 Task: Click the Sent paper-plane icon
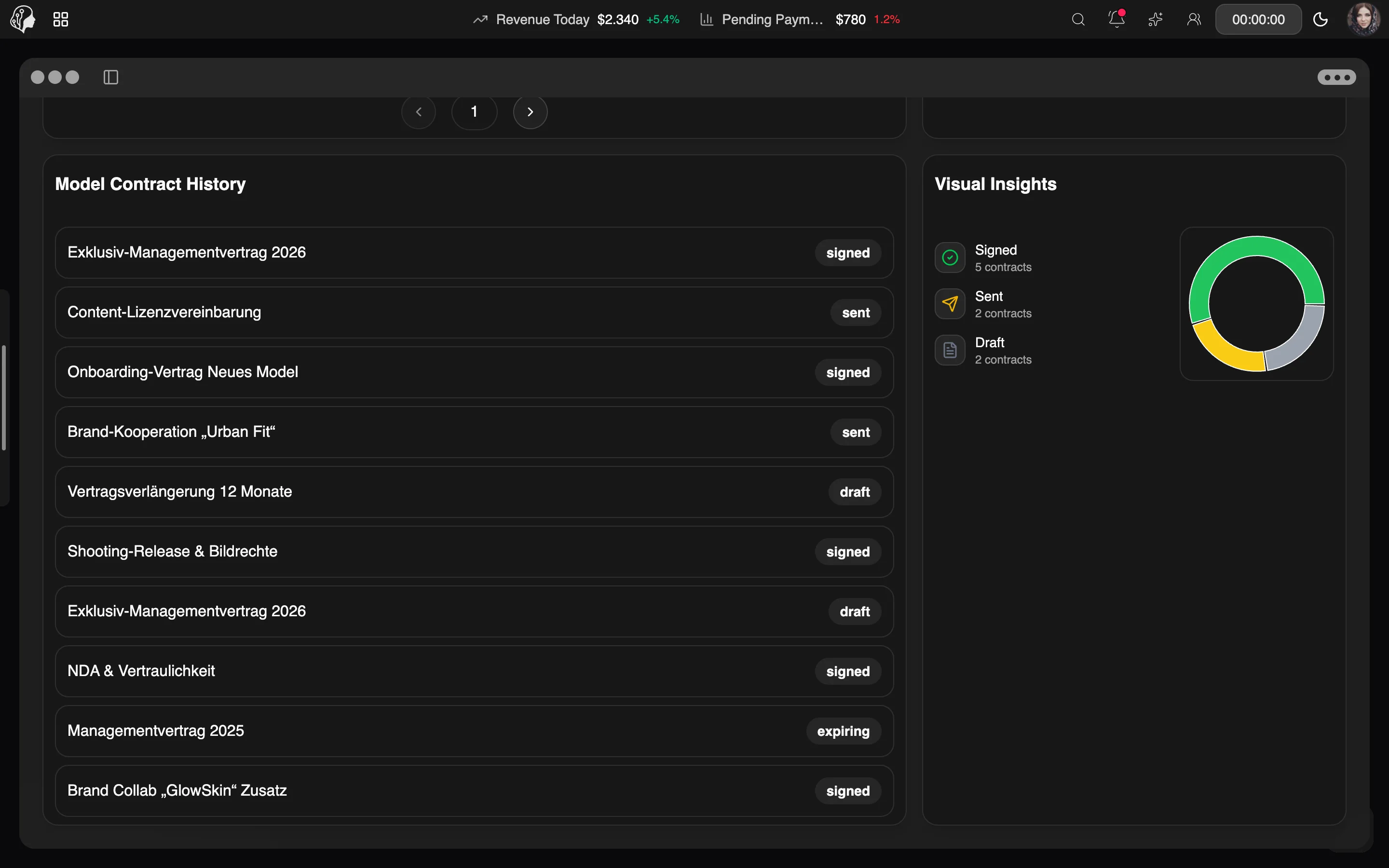pos(950,304)
